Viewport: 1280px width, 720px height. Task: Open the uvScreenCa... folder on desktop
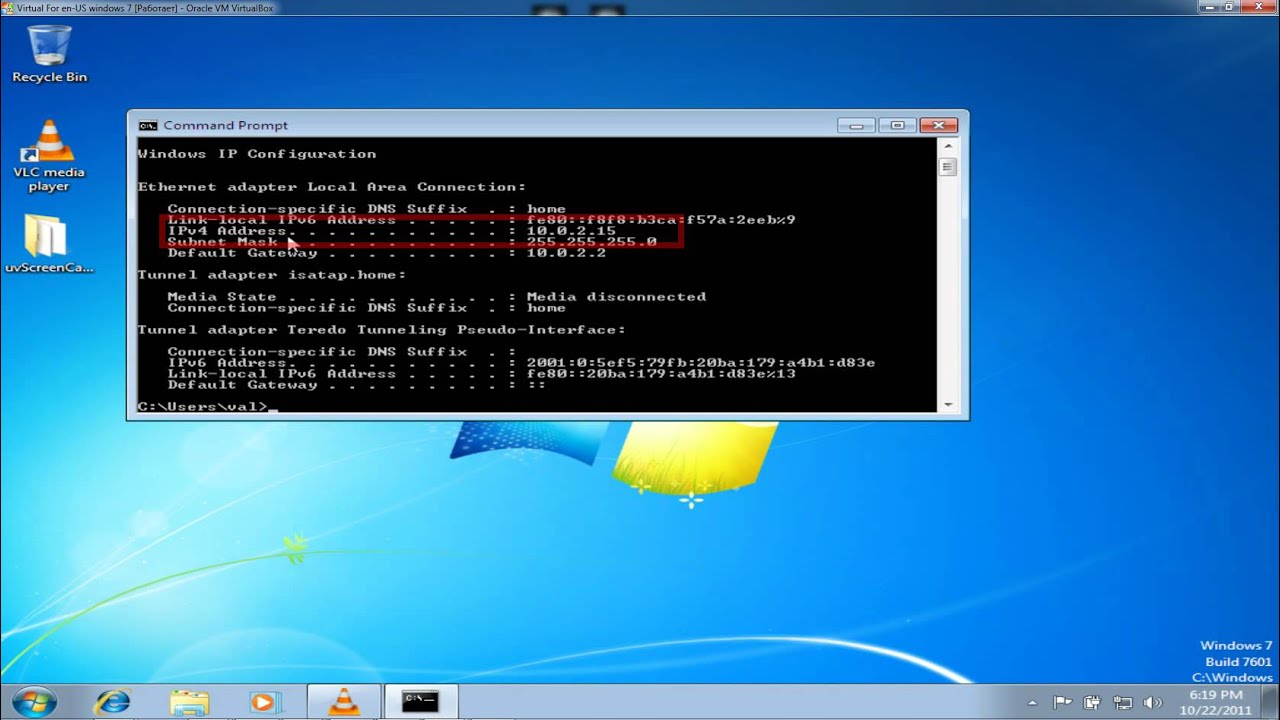point(49,244)
